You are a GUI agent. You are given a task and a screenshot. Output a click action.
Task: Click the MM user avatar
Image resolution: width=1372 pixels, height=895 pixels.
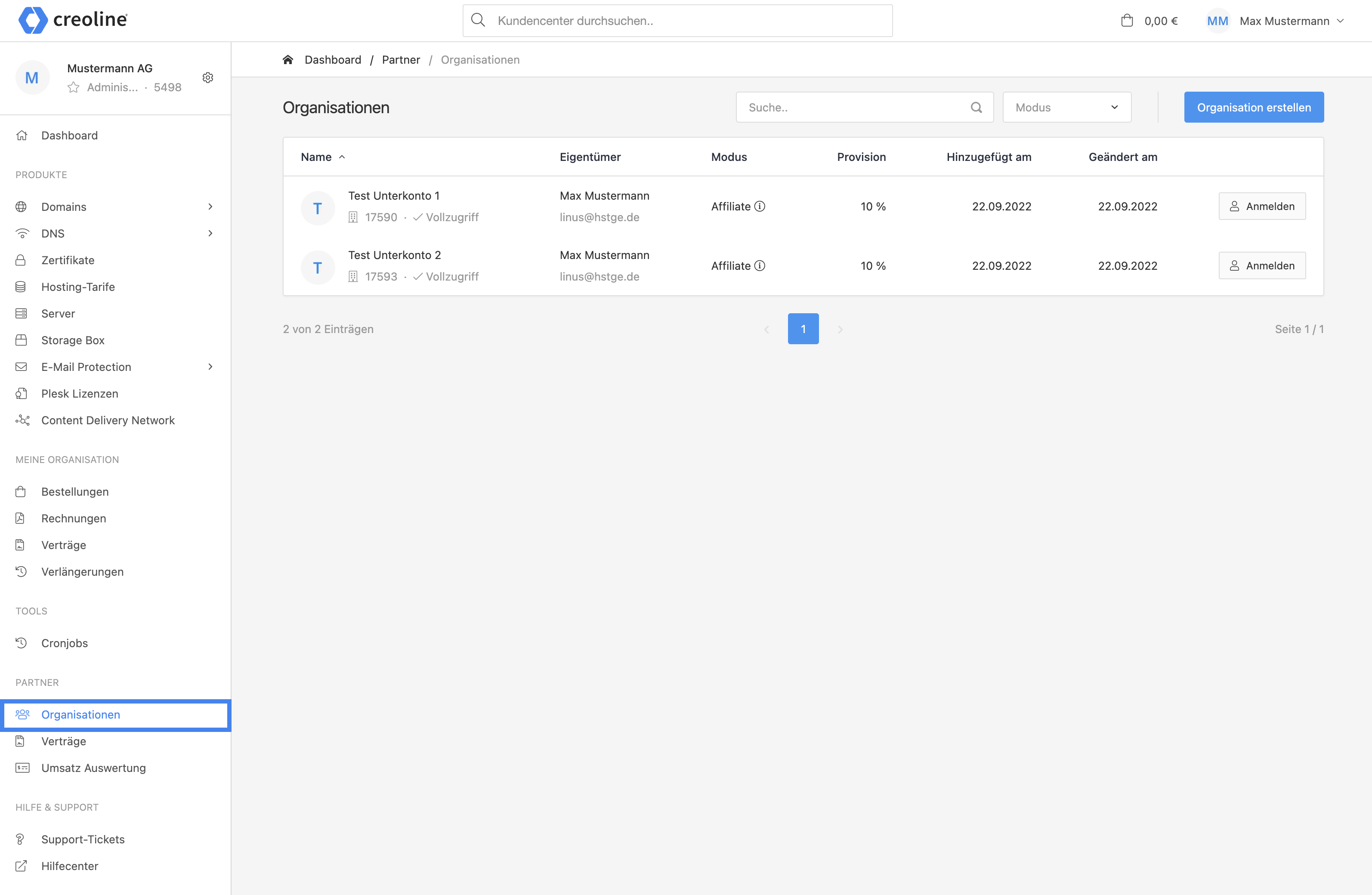tap(1217, 21)
